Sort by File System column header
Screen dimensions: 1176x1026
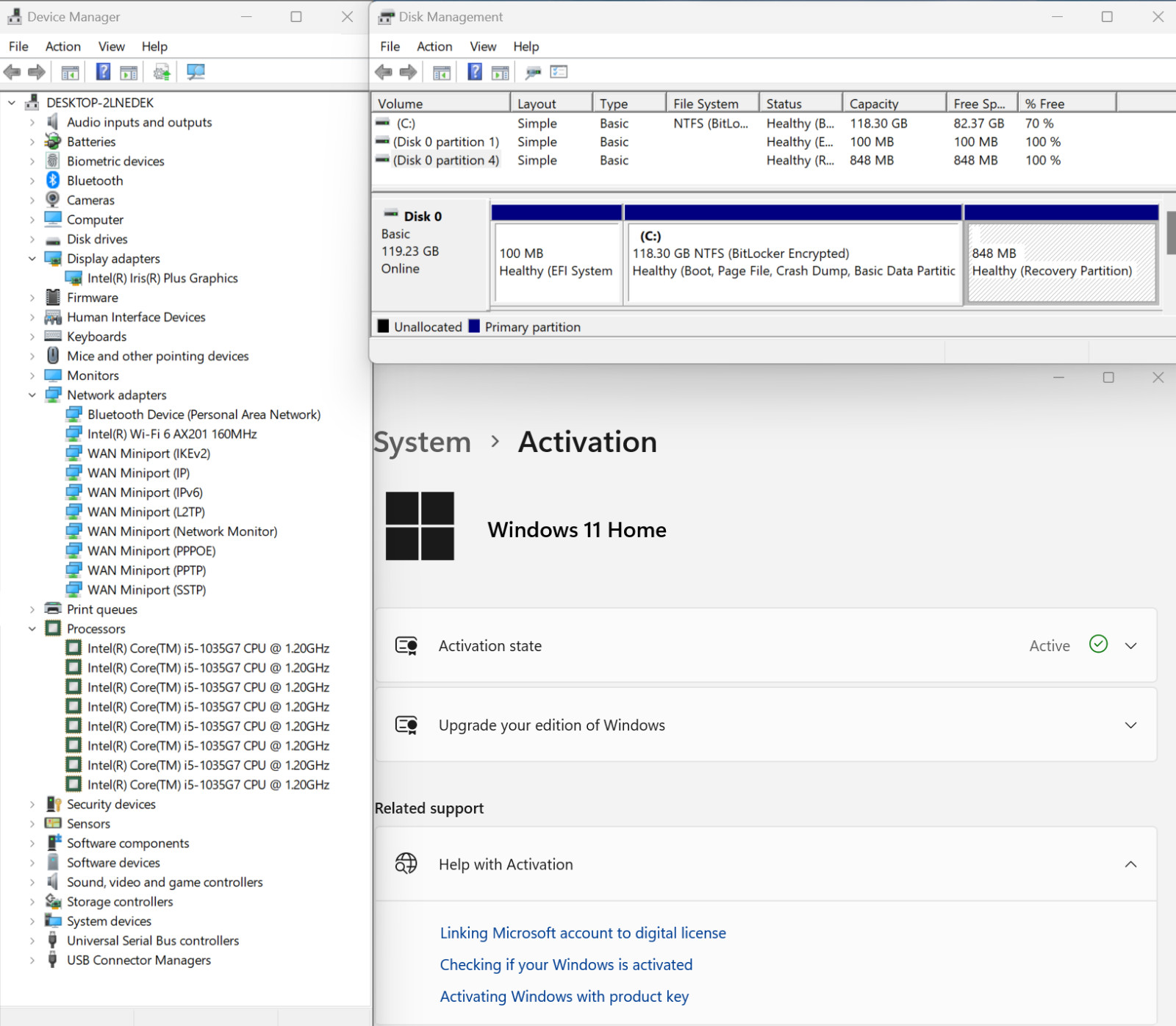click(x=712, y=103)
